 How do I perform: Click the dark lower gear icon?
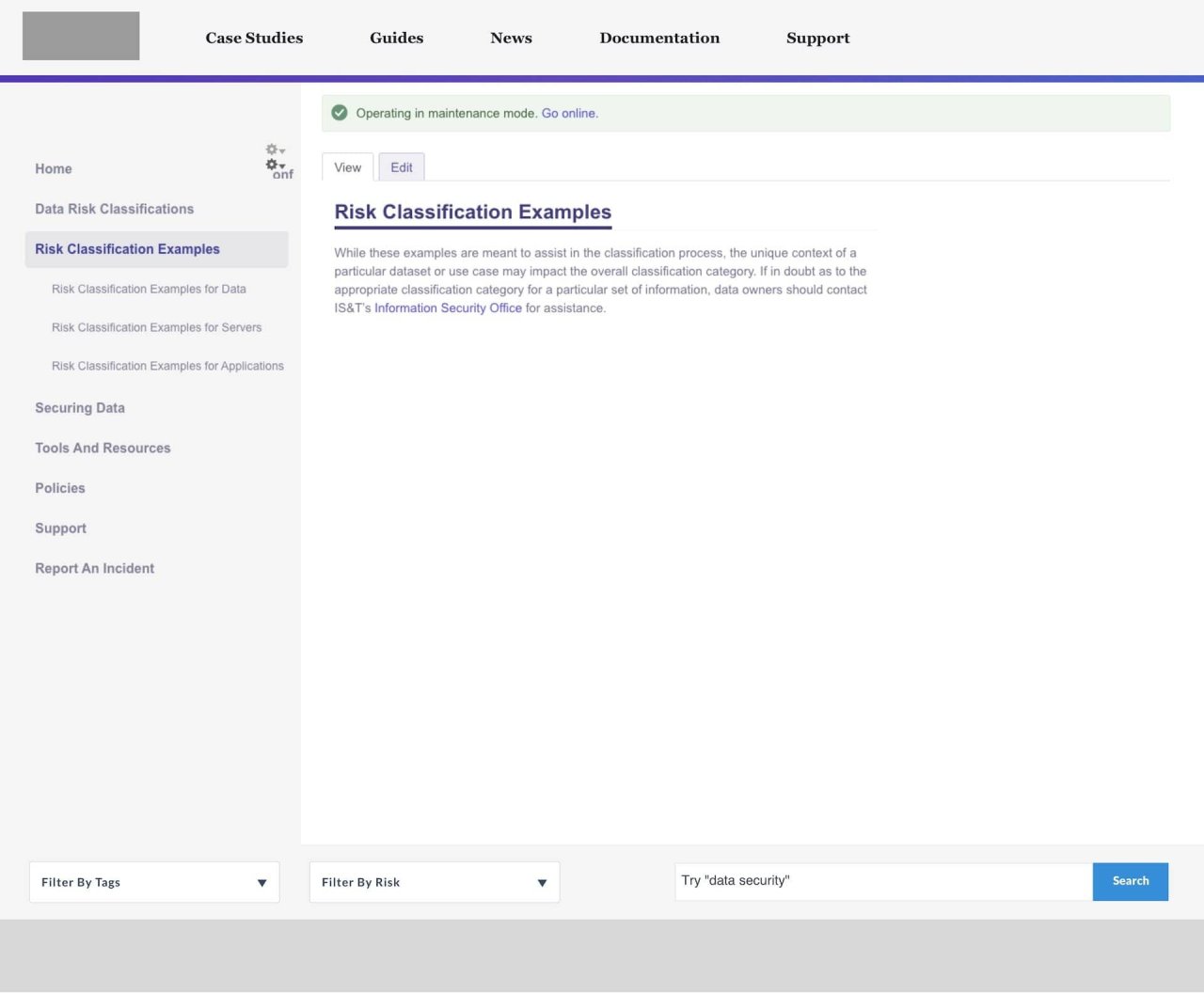point(273,165)
